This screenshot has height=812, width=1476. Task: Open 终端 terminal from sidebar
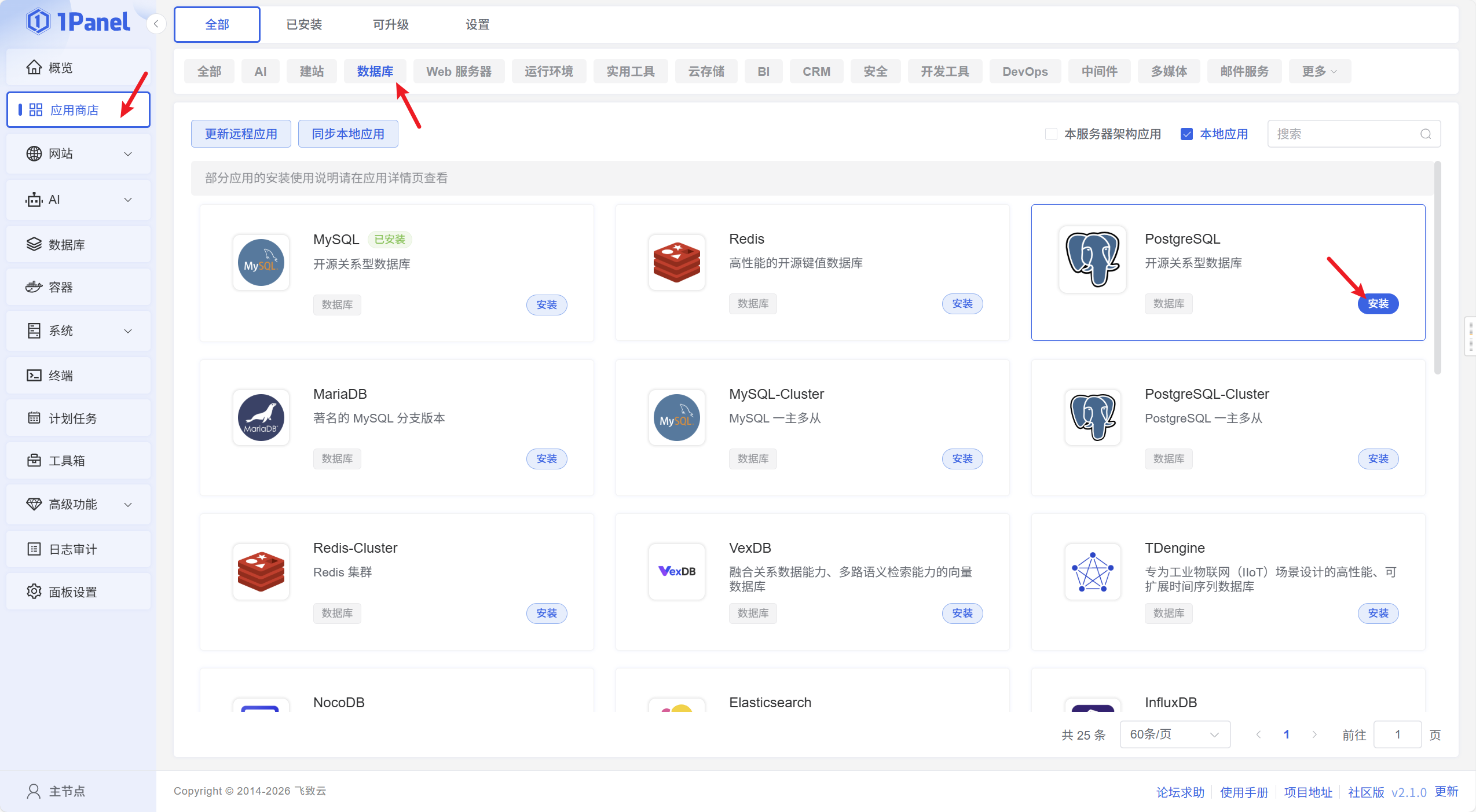pyautogui.click(x=60, y=376)
